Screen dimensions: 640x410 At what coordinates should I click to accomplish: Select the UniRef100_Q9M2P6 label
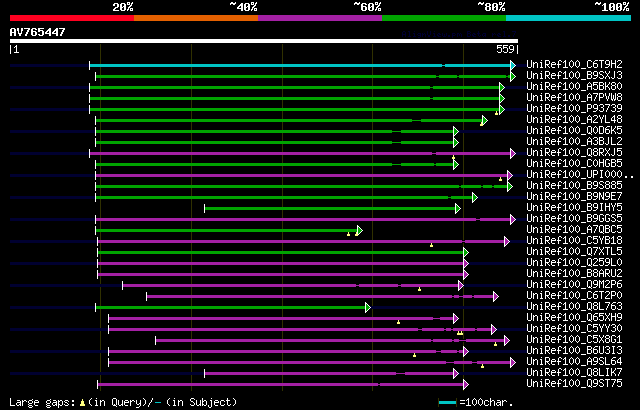(574, 284)
